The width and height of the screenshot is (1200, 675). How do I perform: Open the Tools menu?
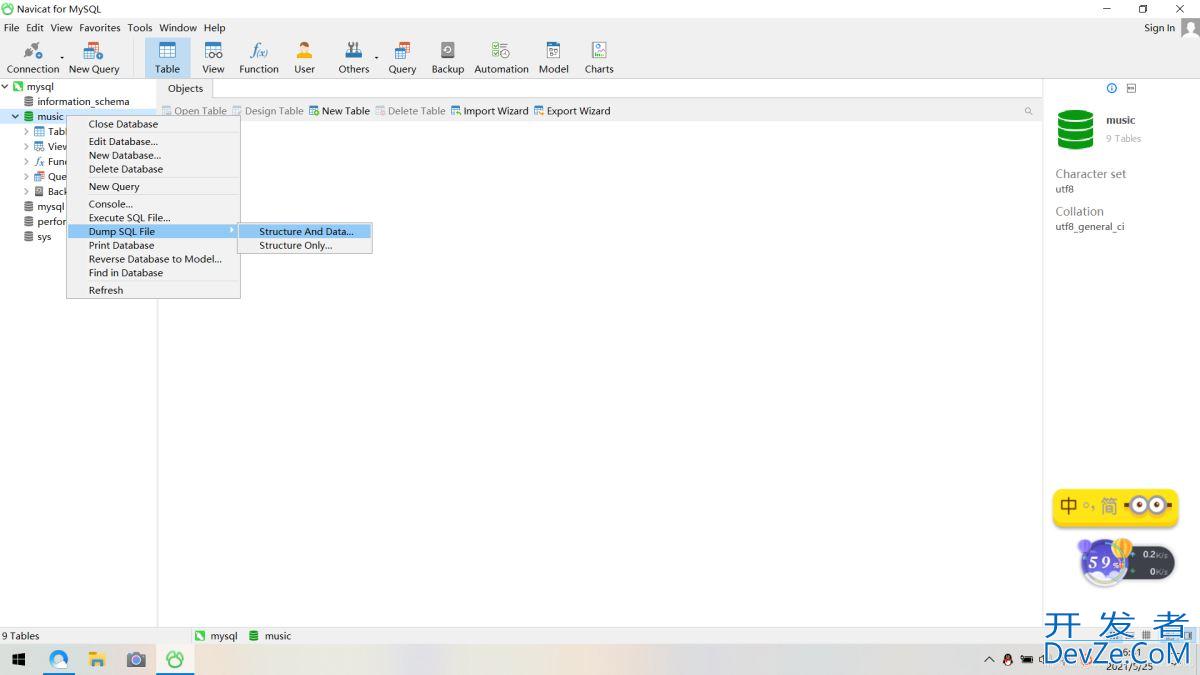pos(140,28)
